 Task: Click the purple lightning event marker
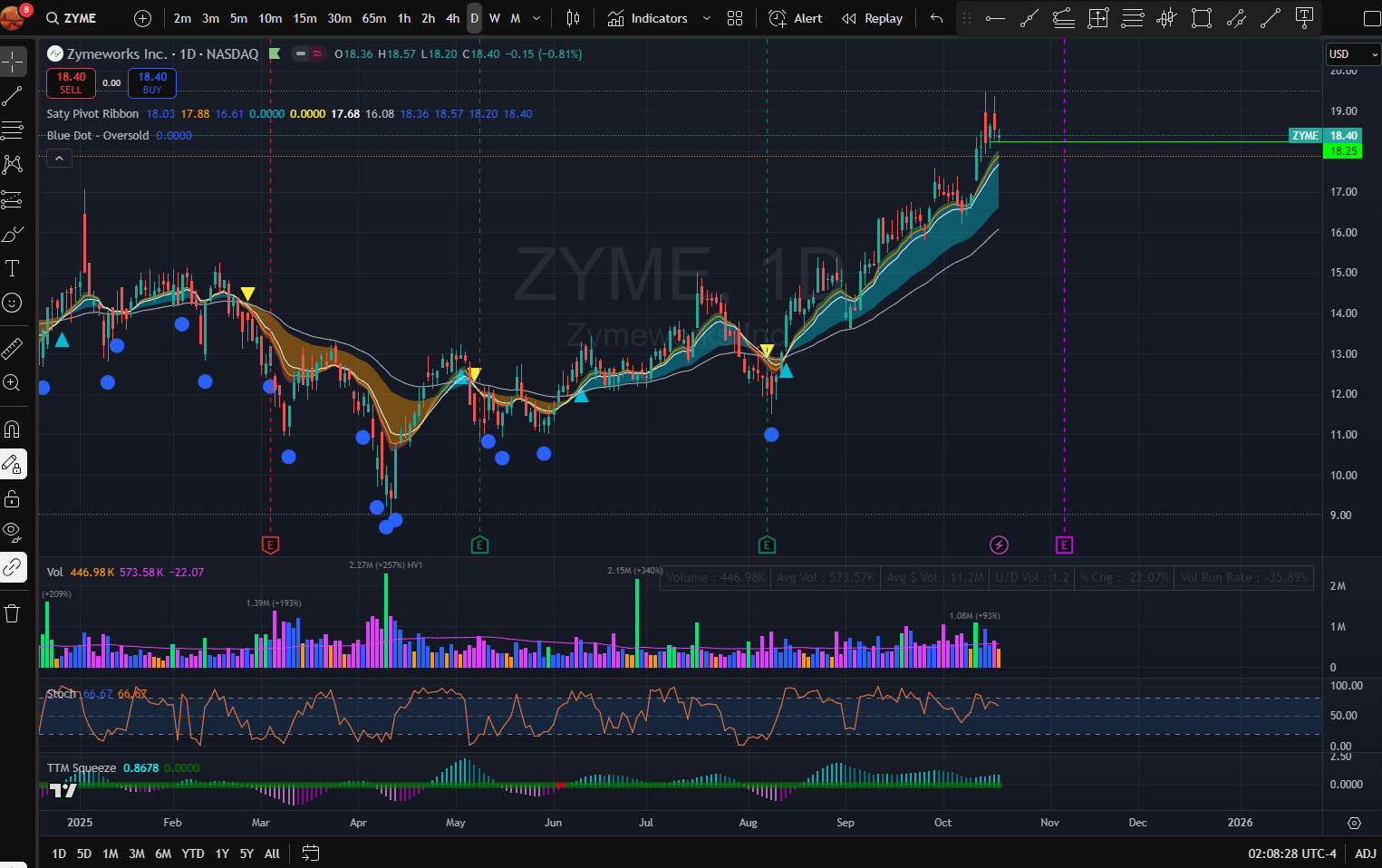point(999,545)
